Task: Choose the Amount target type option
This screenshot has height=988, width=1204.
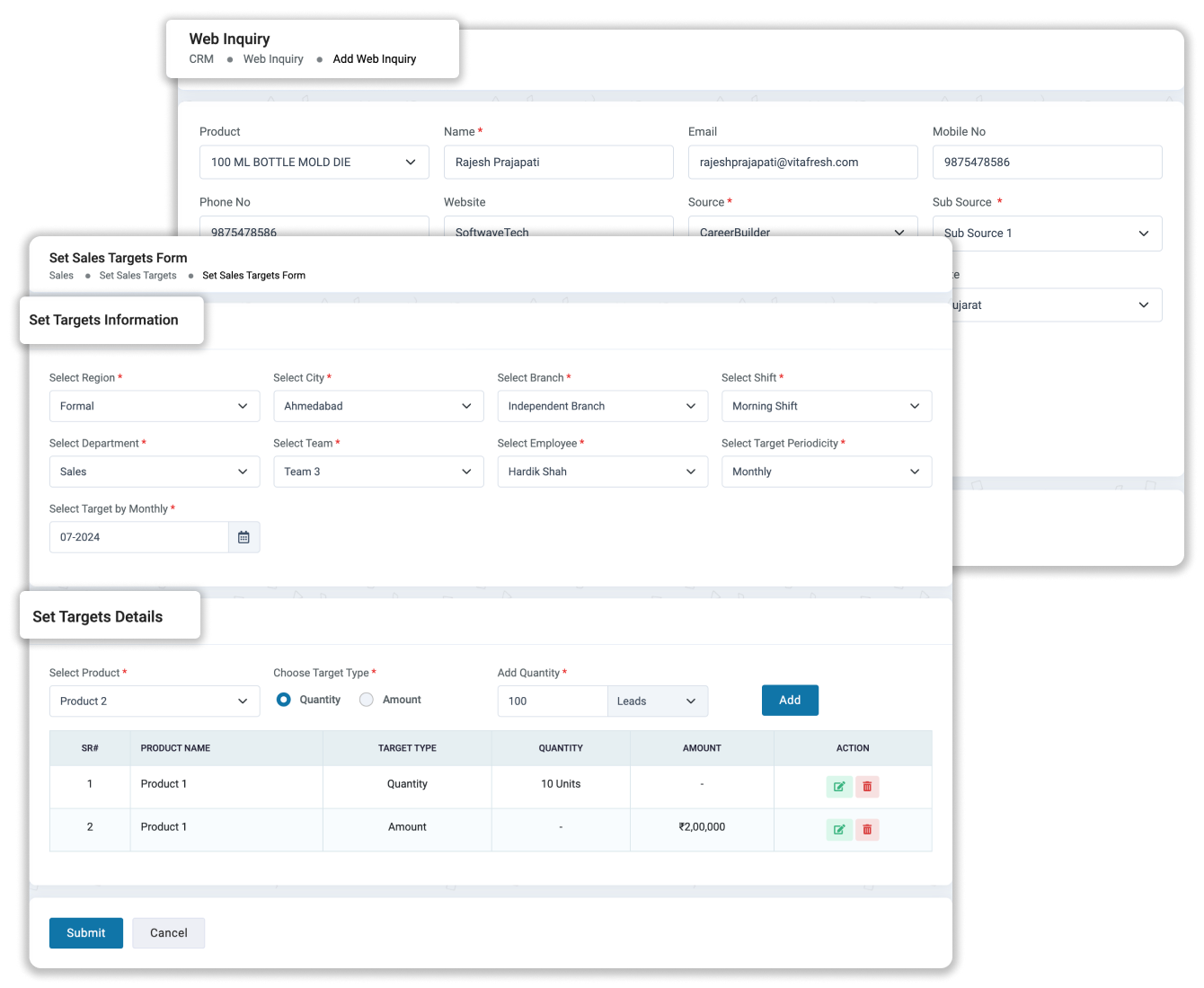Action: tap(366, 699)
